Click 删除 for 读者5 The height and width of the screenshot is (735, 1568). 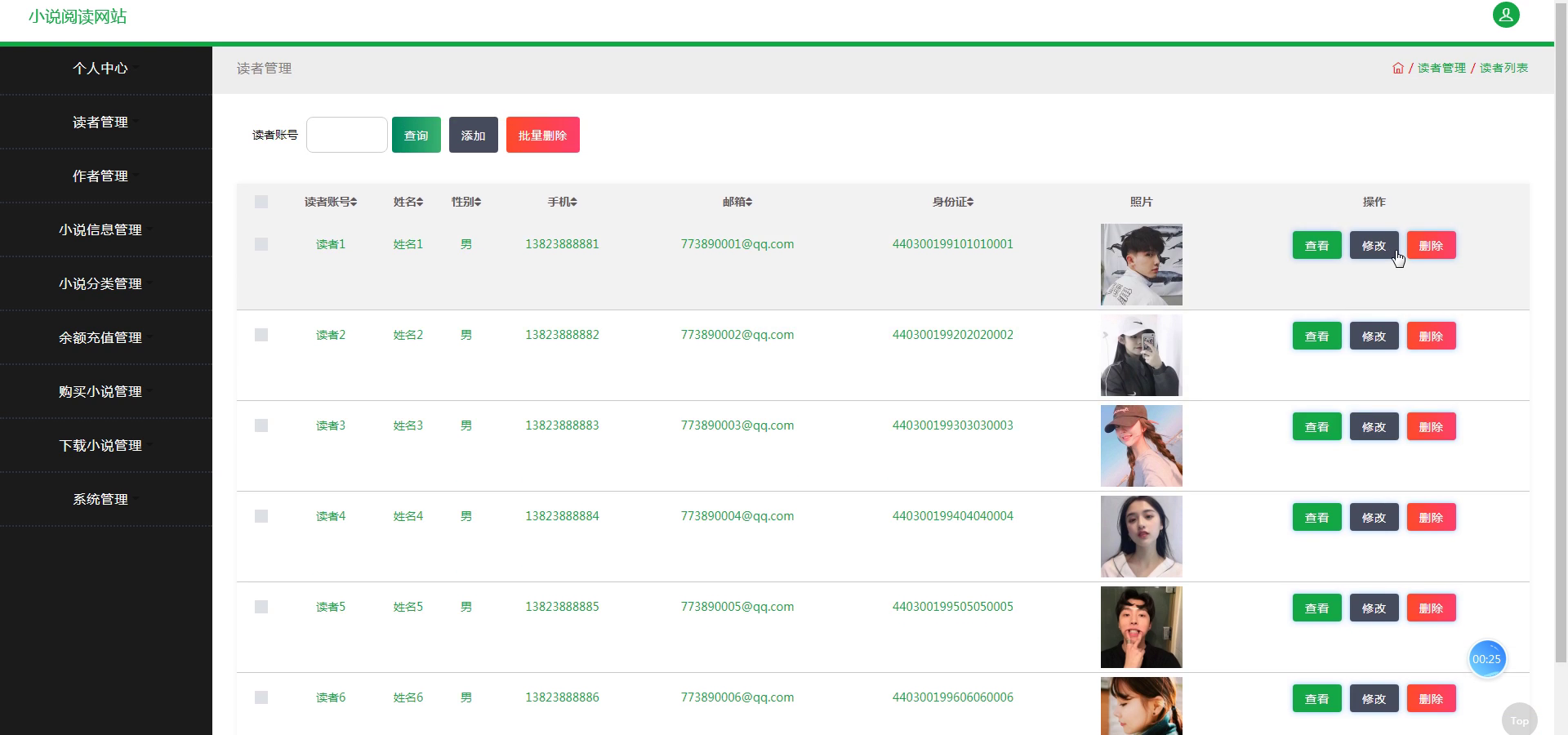click(x=1432, y=608)
